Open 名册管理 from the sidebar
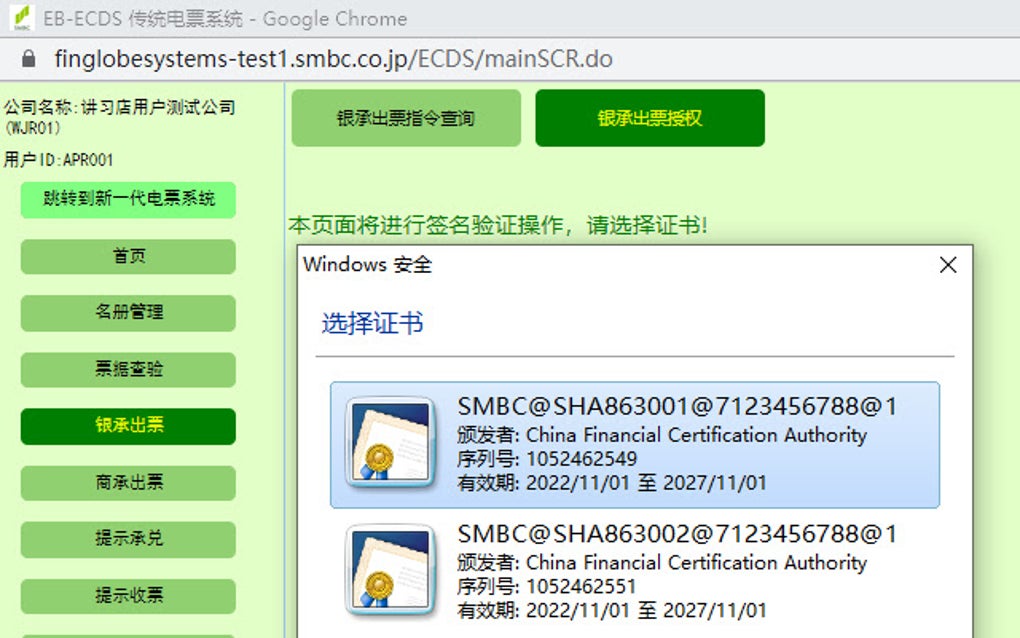This screenshot has height=638, width=1020. click(x=127, y=313)
